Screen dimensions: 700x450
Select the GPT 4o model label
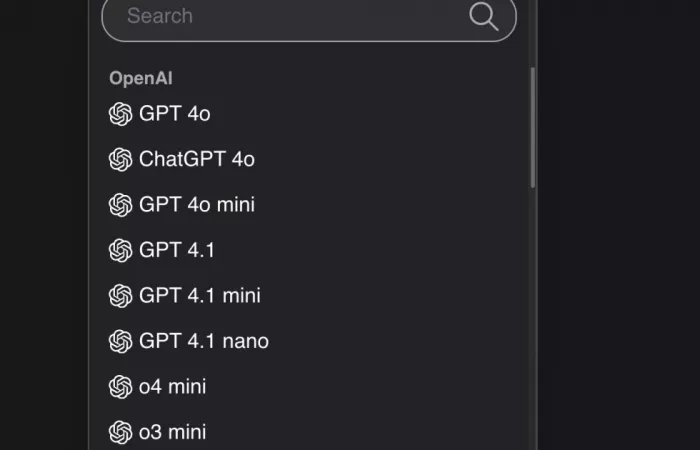coord(175,114)
